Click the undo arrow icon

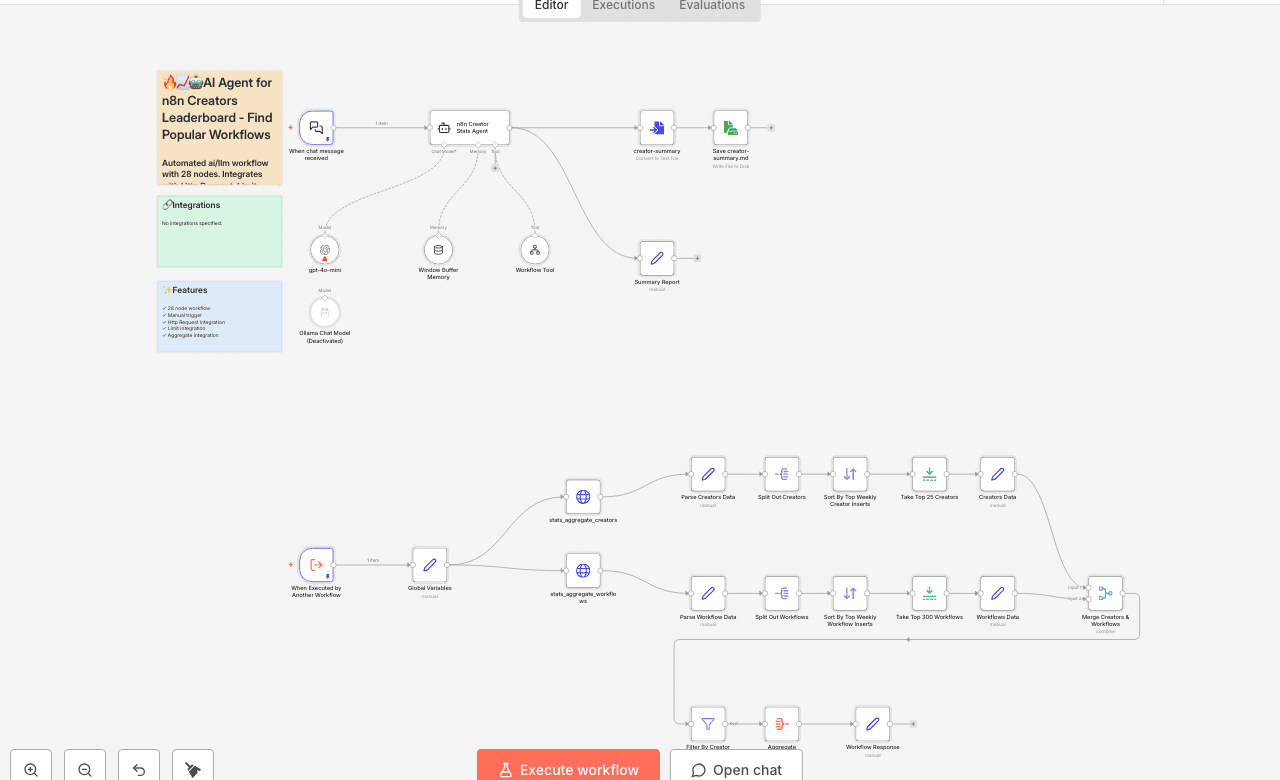tap(138, 768)
